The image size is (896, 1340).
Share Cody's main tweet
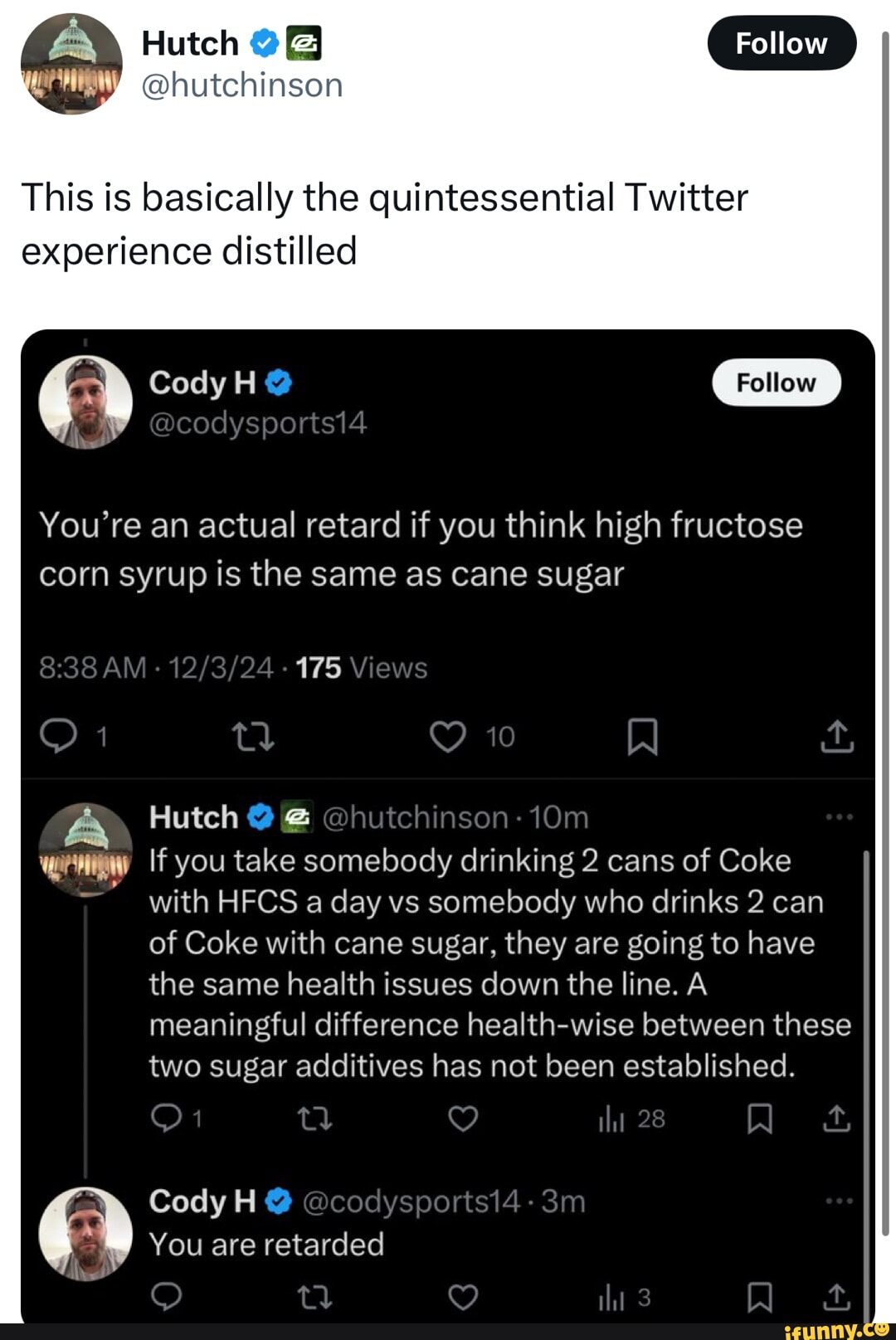coord(837,736)
